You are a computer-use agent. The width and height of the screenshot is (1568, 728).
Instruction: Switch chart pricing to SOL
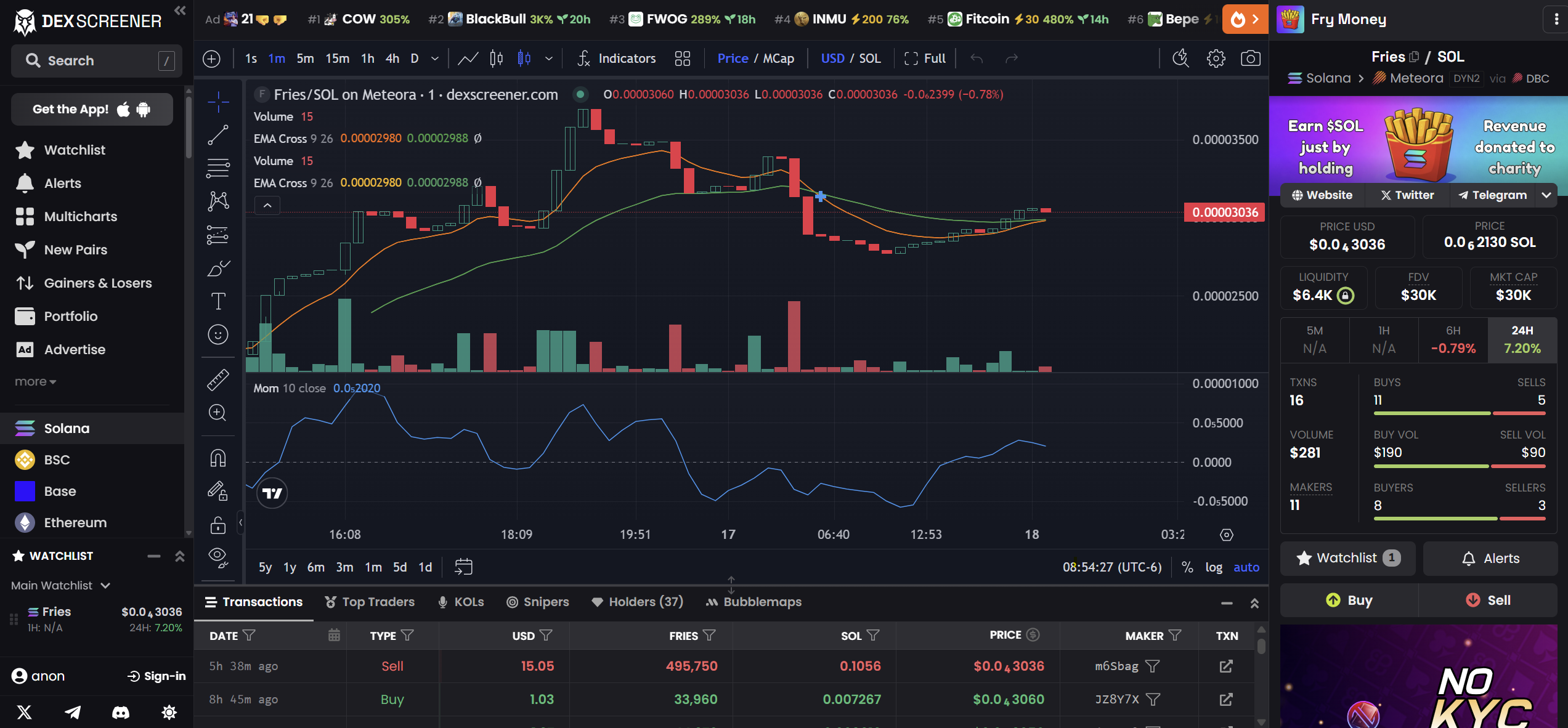pyautogui.click(x=869, y=59)
